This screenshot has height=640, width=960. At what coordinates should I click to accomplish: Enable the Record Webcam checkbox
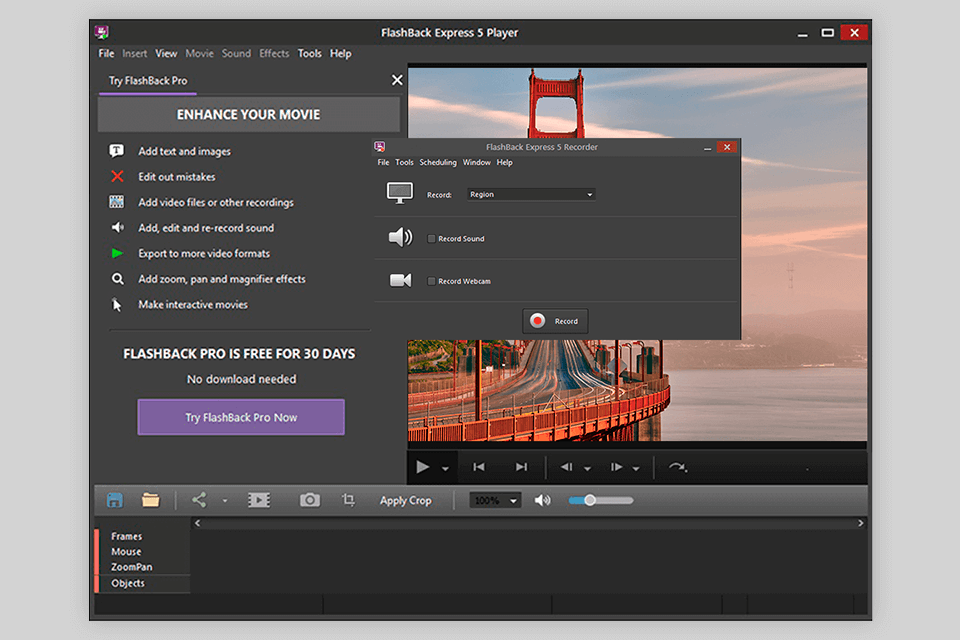click(431, 281)
